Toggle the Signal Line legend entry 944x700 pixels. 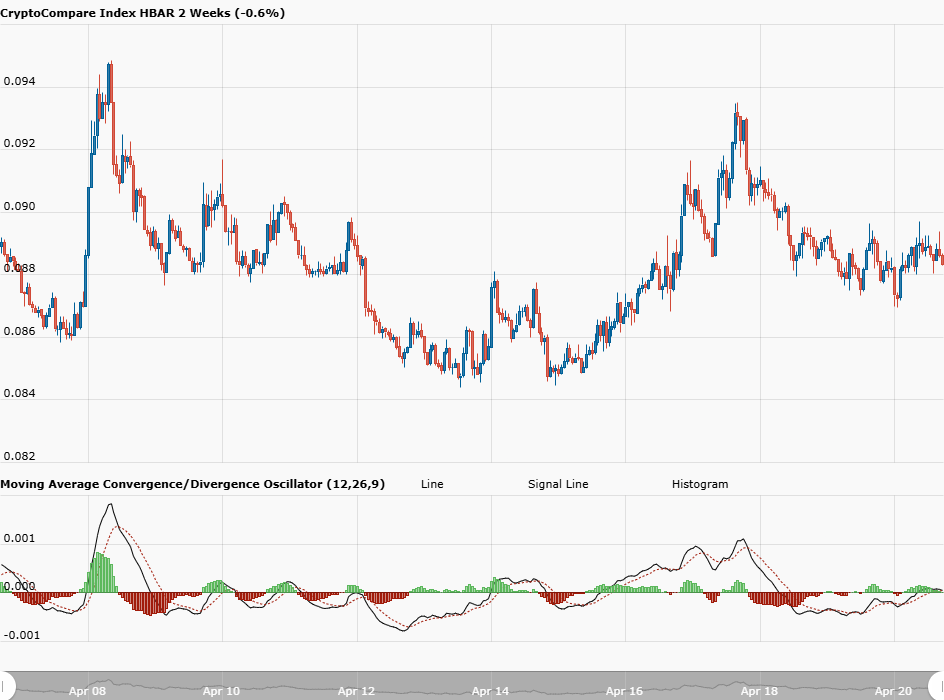pyautogui.click(x=558, y=484)
